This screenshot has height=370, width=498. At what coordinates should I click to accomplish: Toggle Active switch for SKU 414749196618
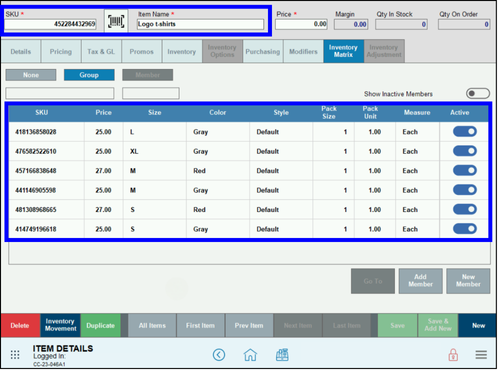tap(465, 229)
